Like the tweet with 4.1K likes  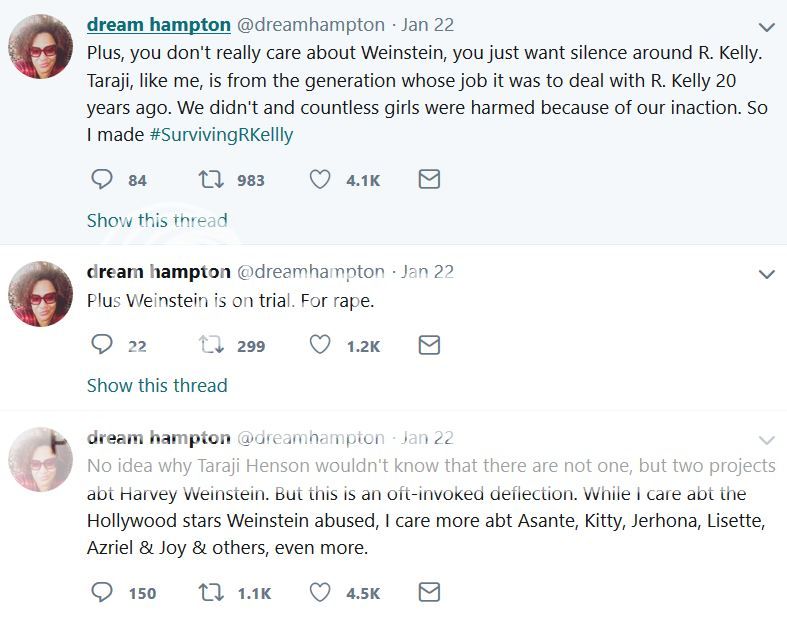click(320, 180)
